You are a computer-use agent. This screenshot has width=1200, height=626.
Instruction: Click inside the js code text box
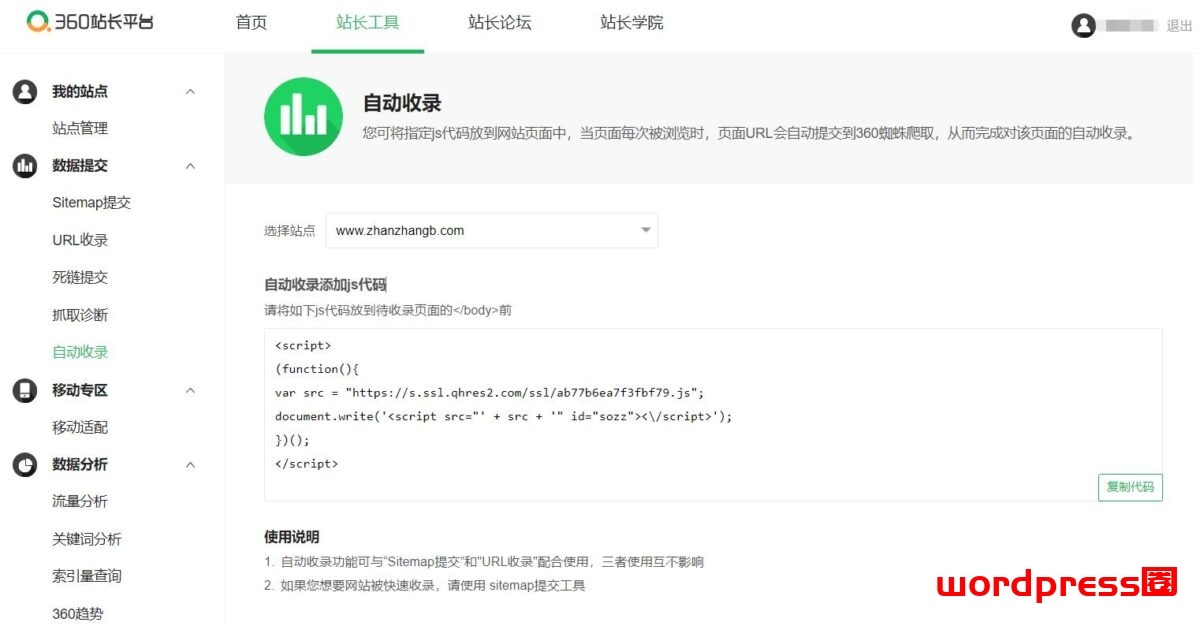[x=713, y=415]
